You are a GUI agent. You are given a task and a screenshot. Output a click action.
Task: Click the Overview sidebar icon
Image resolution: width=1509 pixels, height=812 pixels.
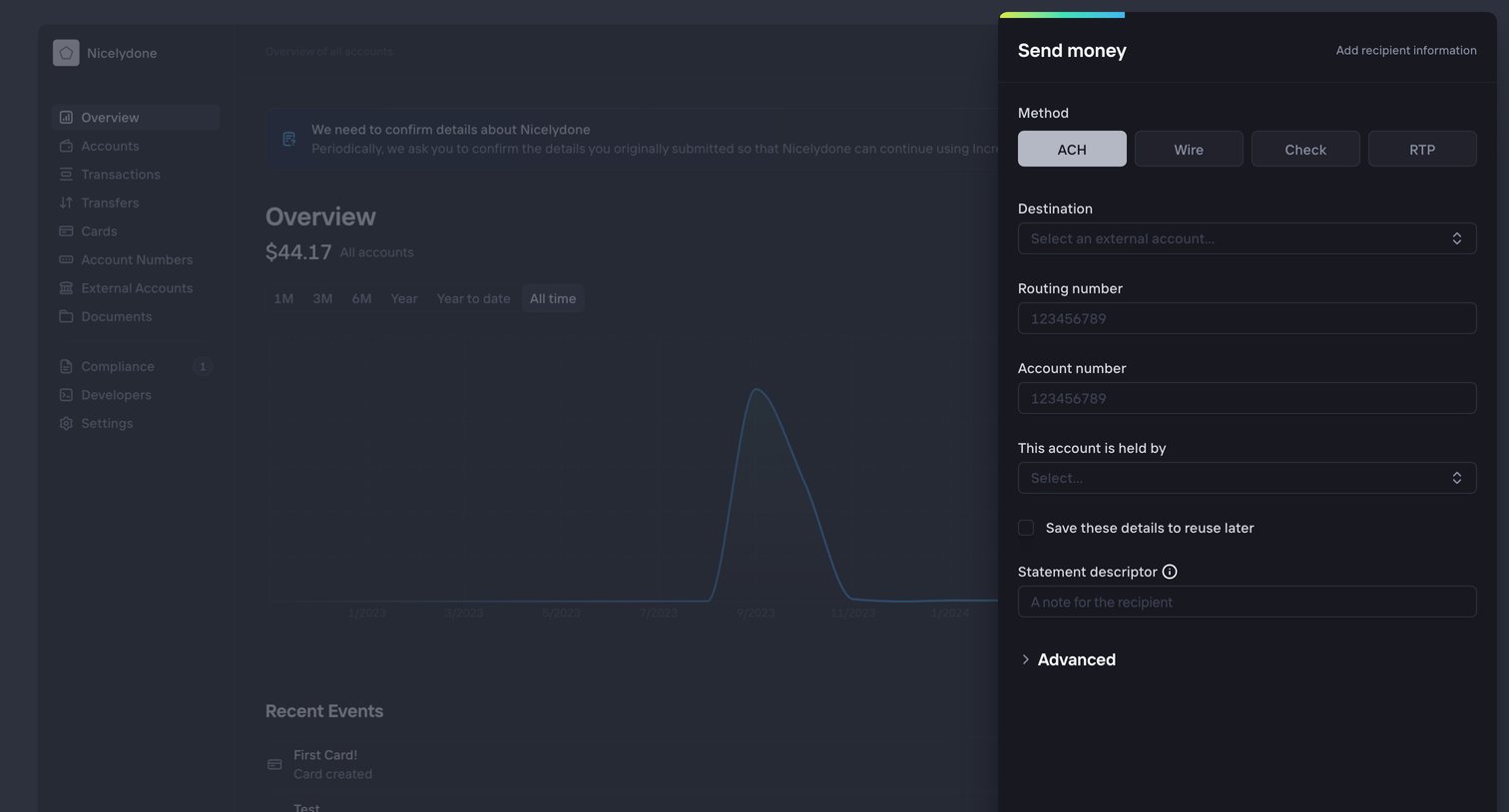pyautogui.click(x=66, y=118)
